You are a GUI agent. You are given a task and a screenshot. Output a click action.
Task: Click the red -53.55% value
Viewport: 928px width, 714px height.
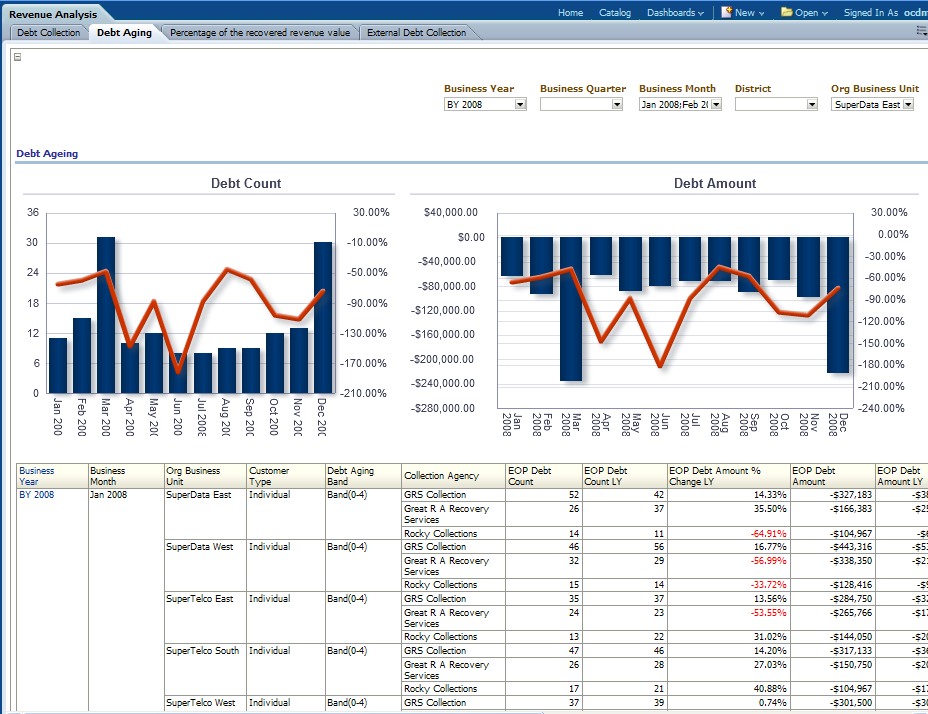pyautogui.click(x=768, y=613)
